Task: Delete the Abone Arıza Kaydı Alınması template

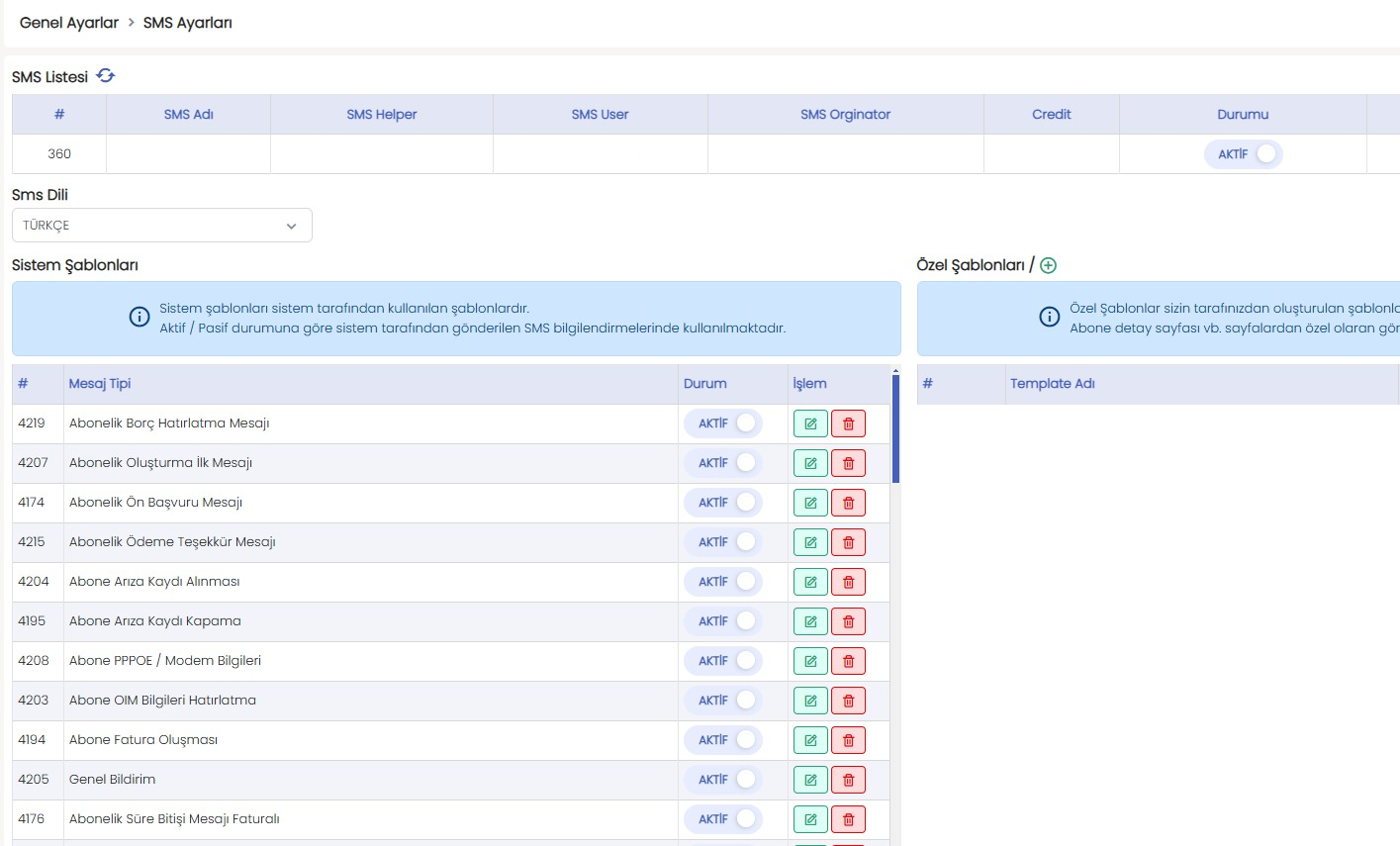Action: point(848,582)
